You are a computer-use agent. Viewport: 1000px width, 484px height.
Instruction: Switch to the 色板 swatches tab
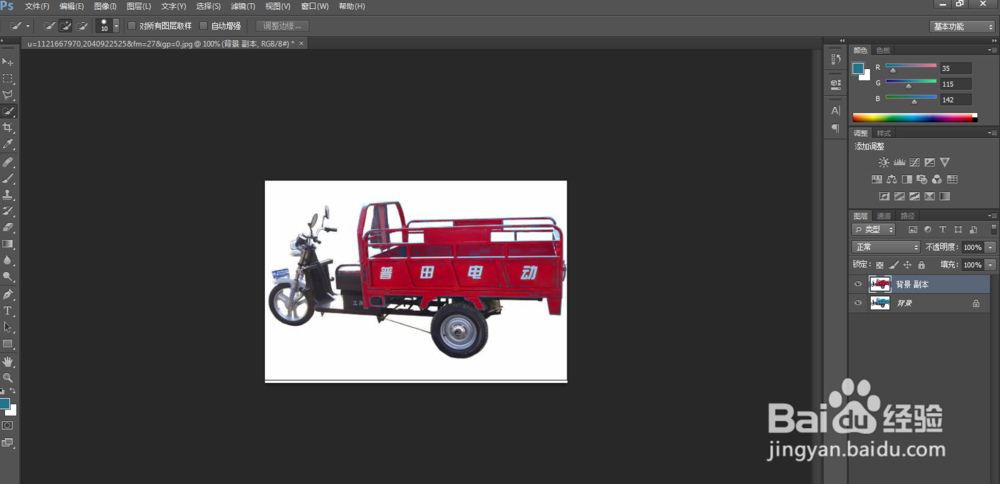[883, 50]
